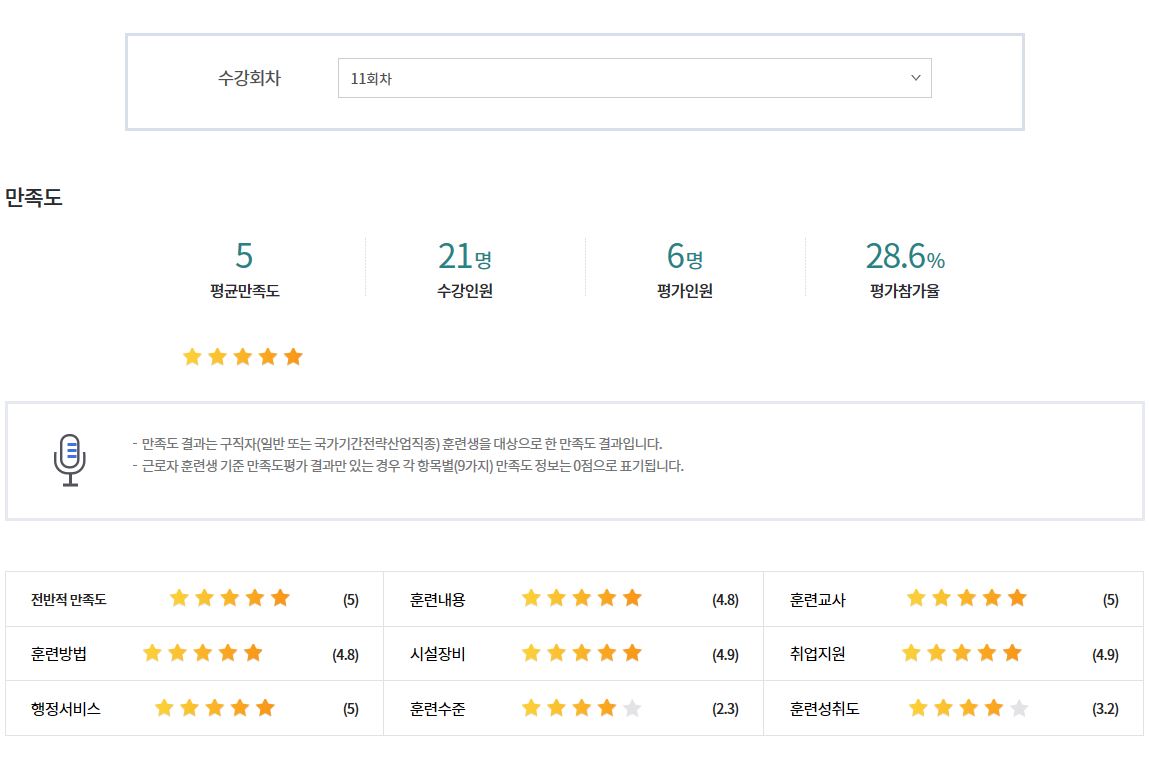Click the 행정서비스 star rating
This screenshot has width=1149, height=760.
pos(215,708)
